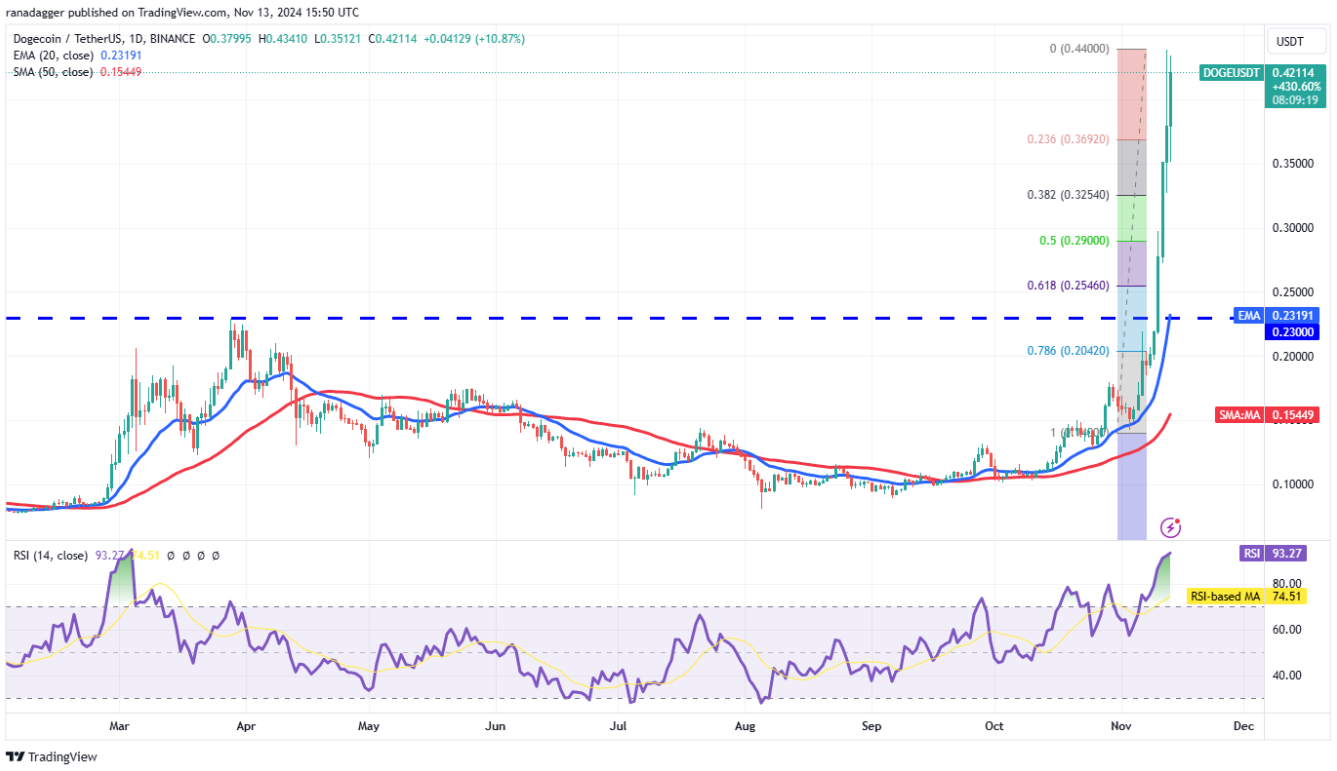The image size is (1337, 771).
Task: Click Nov on the time axis
Action: (x=1119, y=726)
